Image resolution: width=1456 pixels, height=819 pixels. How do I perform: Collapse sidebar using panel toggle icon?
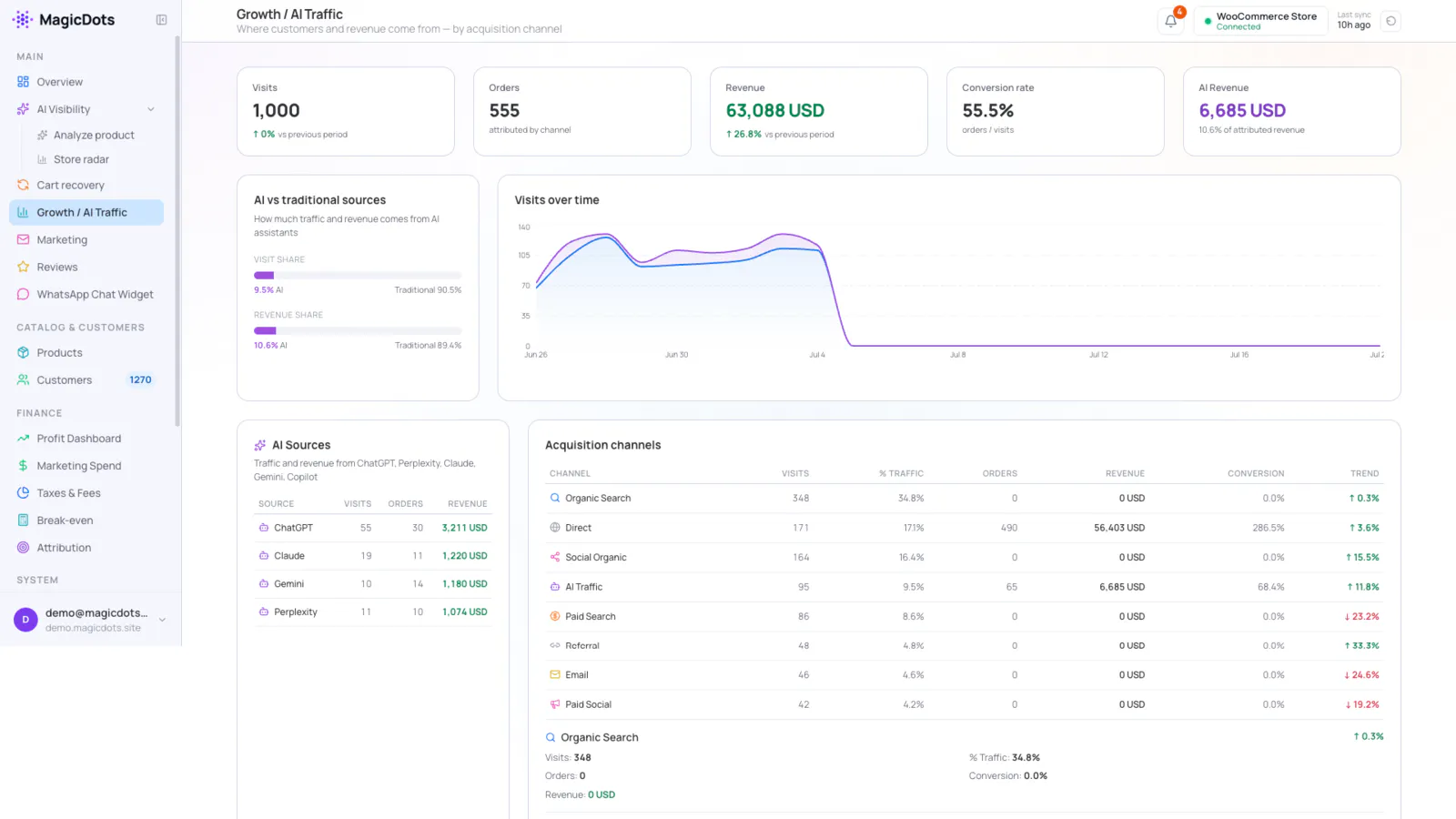coord(161,20)
